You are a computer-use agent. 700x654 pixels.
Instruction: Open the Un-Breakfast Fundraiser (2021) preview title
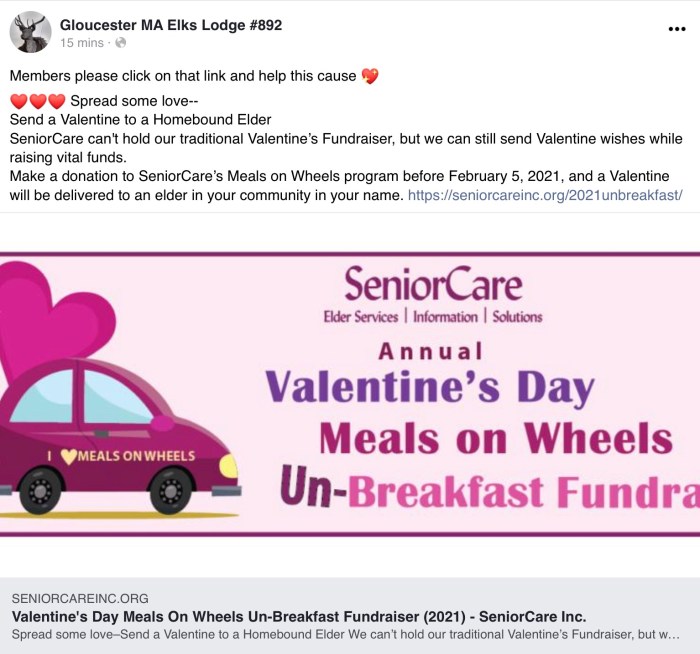click(298, 616)
